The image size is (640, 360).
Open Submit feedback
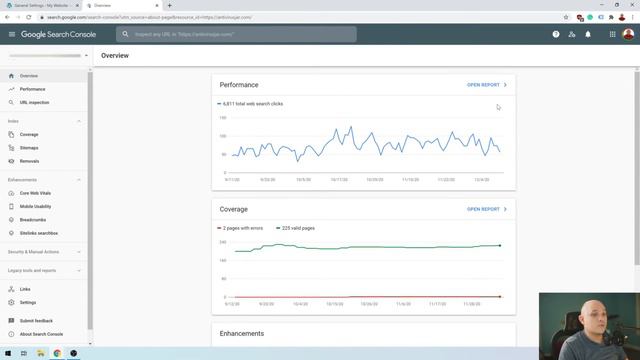tap(36, 321)
